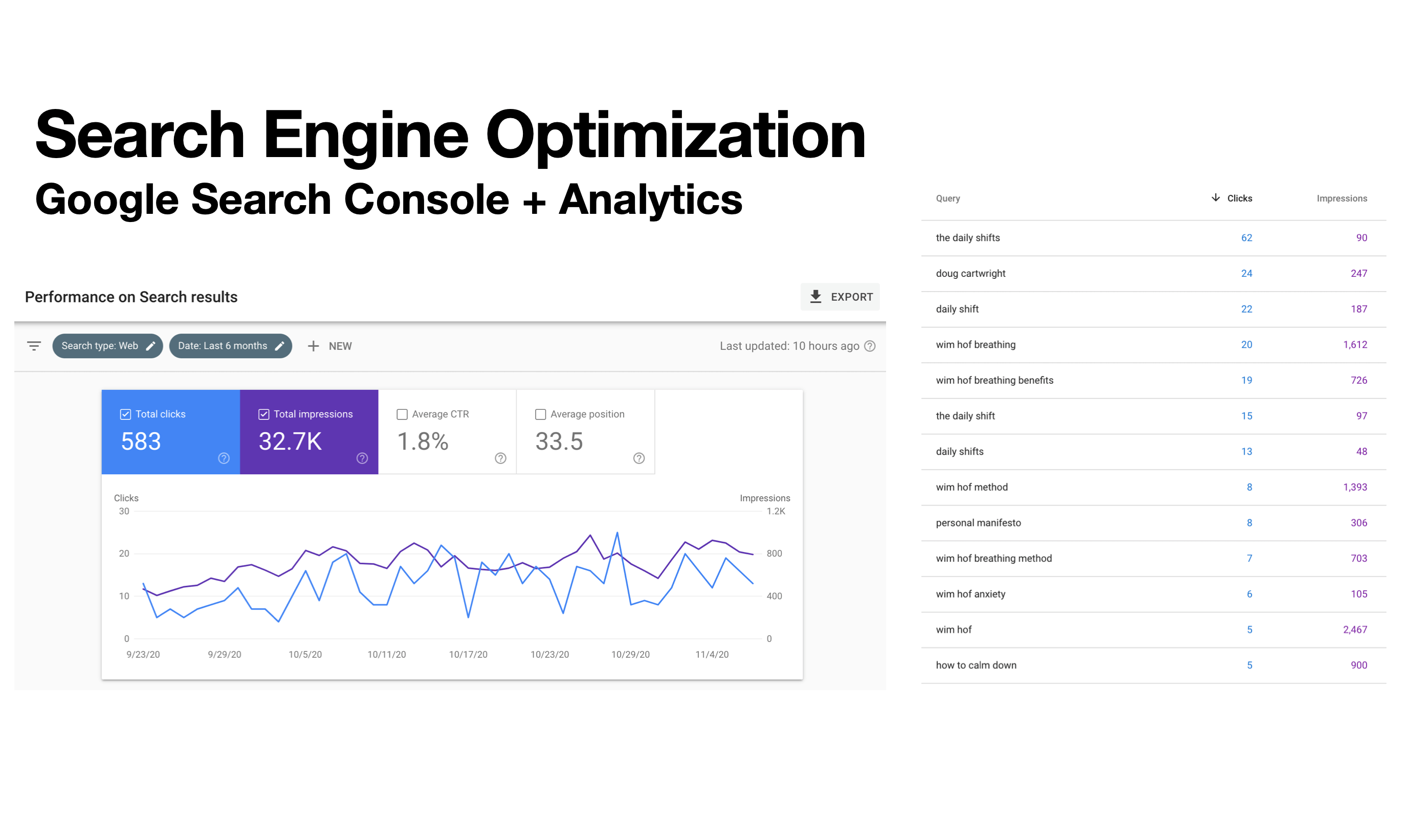Click the 11/4/20 chart date label
Screen dimensions: 1411x840
[712, 655]
